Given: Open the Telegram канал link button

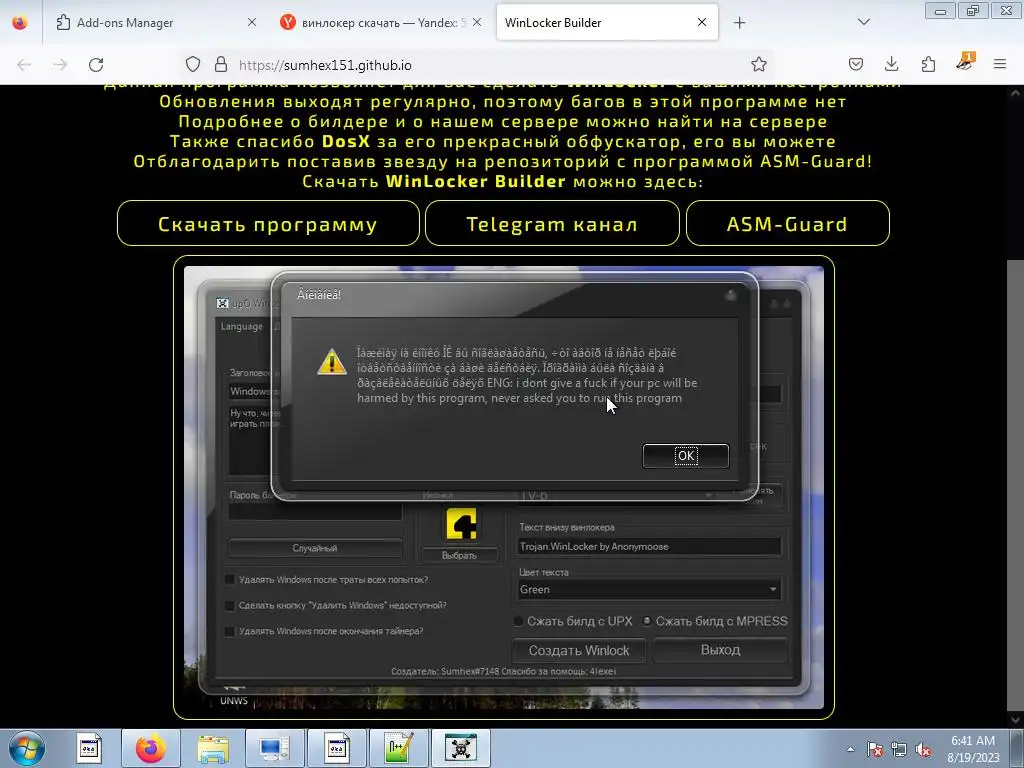Looking at the screenshot, I should pos(552,224).
